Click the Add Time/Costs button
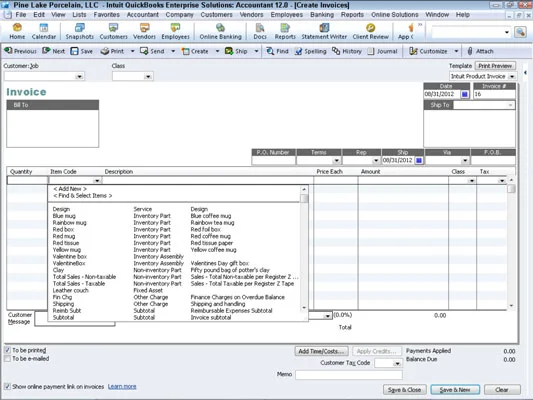533x400 pixels. [x=321, y=351]
